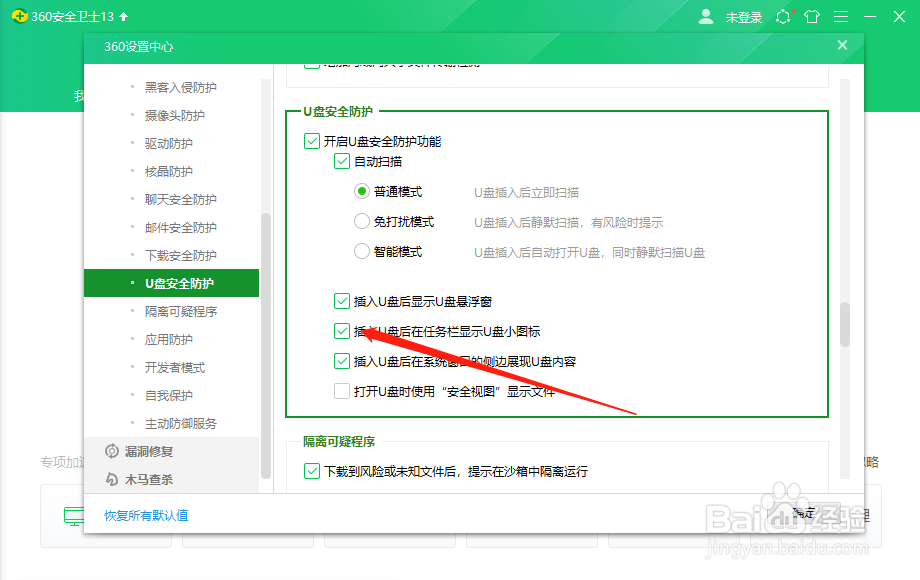
Task: Select 主动防御服务 in sidebar
Action: click(181, 423)
